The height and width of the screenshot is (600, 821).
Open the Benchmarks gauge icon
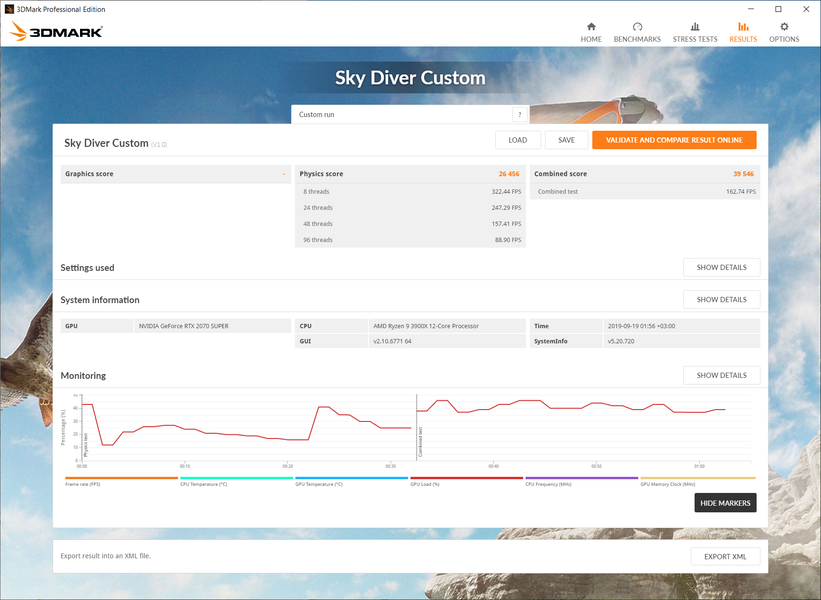coord(637,27)
